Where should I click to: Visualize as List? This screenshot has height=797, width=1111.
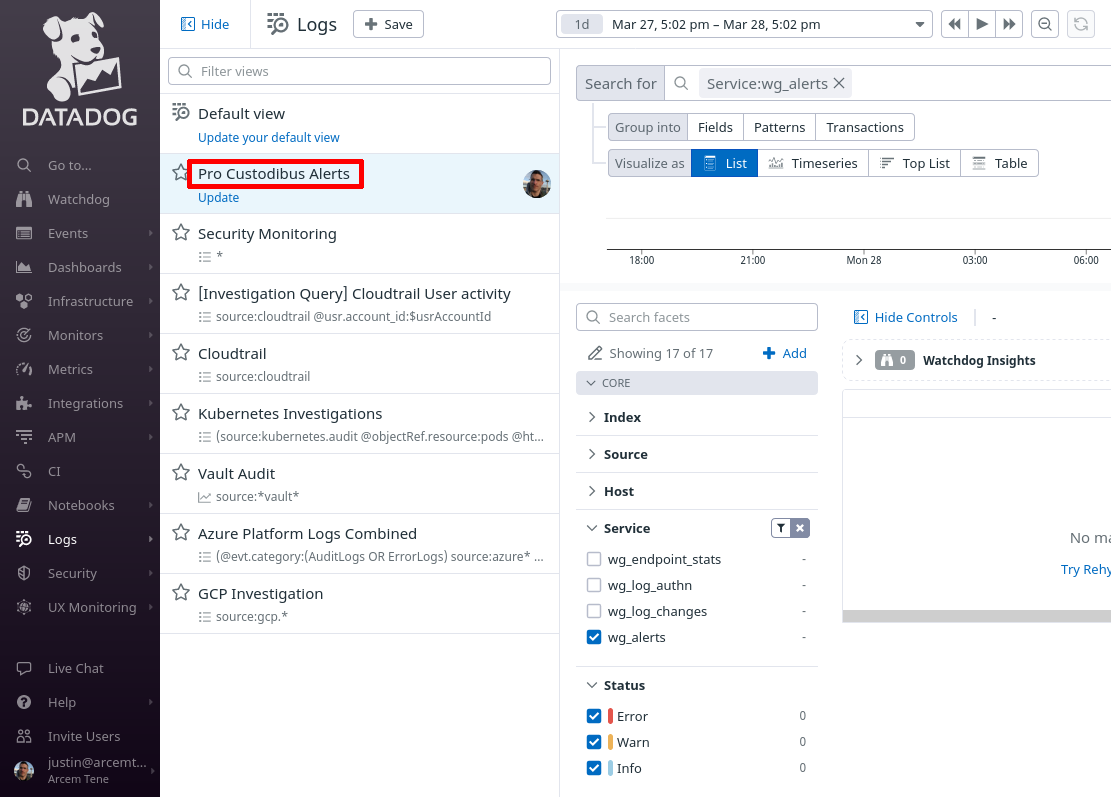coord(724,163)
